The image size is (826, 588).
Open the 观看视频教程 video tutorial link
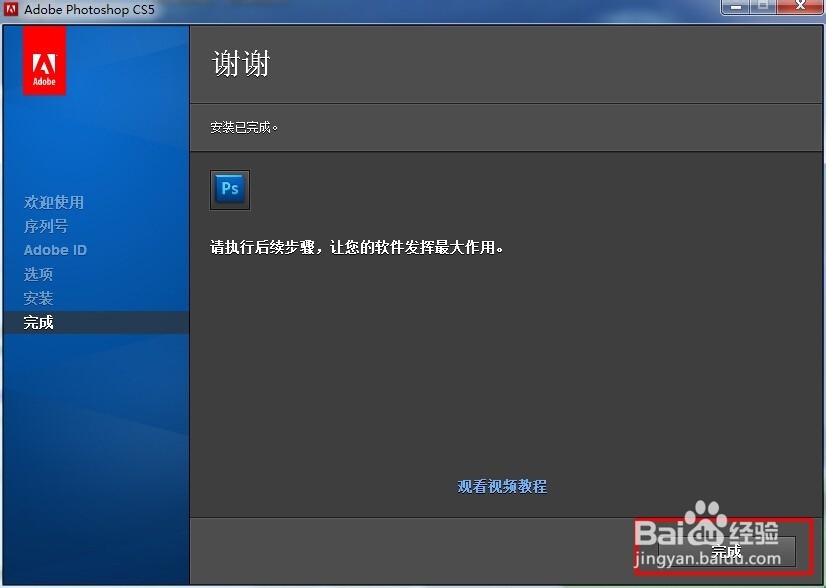pyautogui.click(x=501, y=486)
